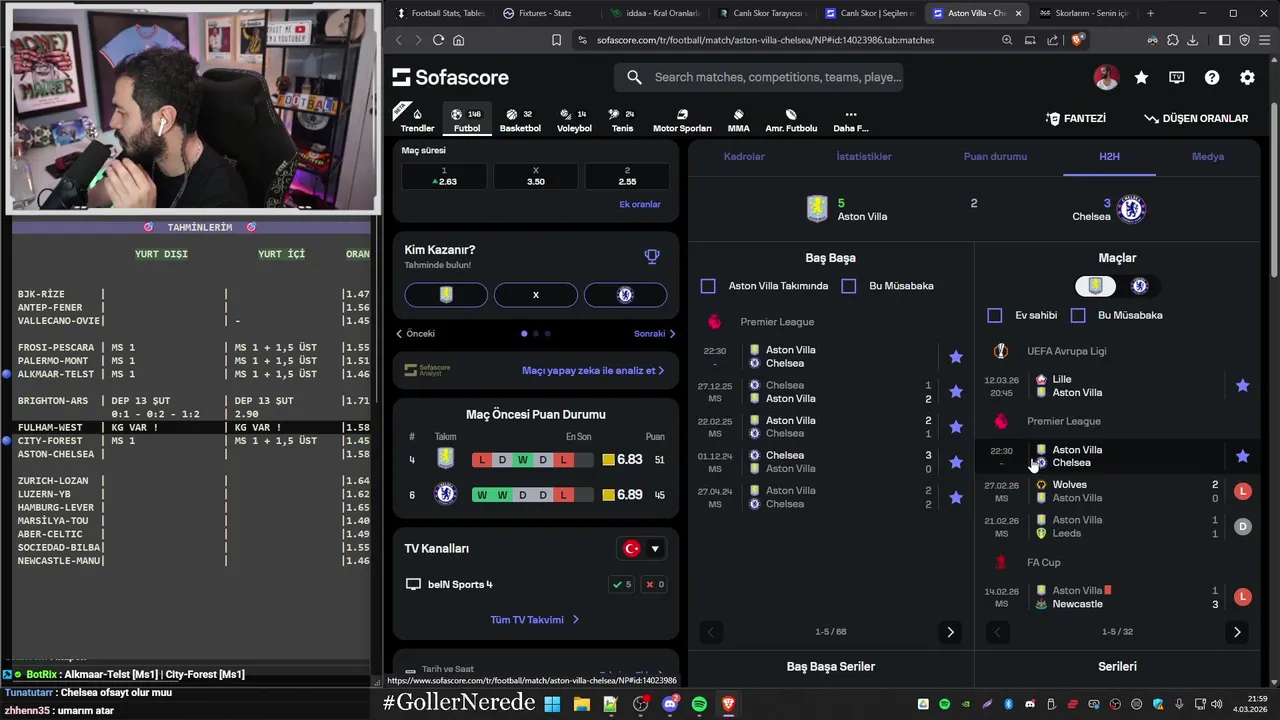Open new browser tab
Image resolution: width=1280 pixels, height=720 pixels.
tap(1150, 13)
